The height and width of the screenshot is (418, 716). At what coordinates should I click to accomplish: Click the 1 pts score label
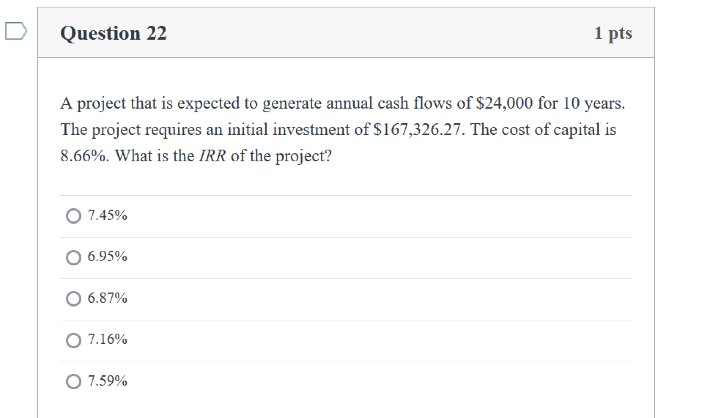pyautogui.click(x=612, y=33)
